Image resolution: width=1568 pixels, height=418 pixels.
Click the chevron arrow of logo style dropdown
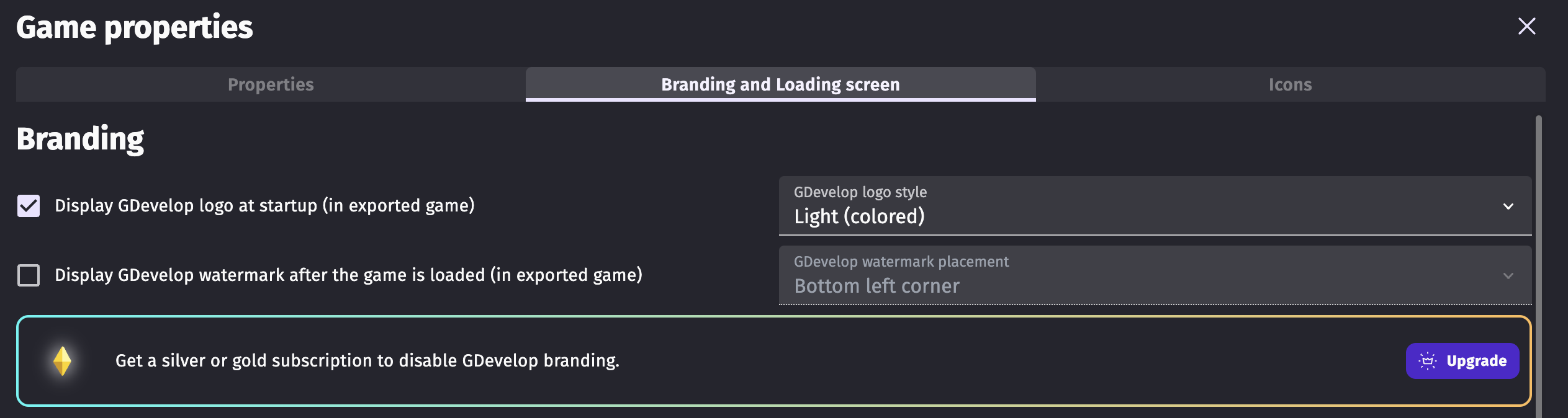pos(1508,207)
